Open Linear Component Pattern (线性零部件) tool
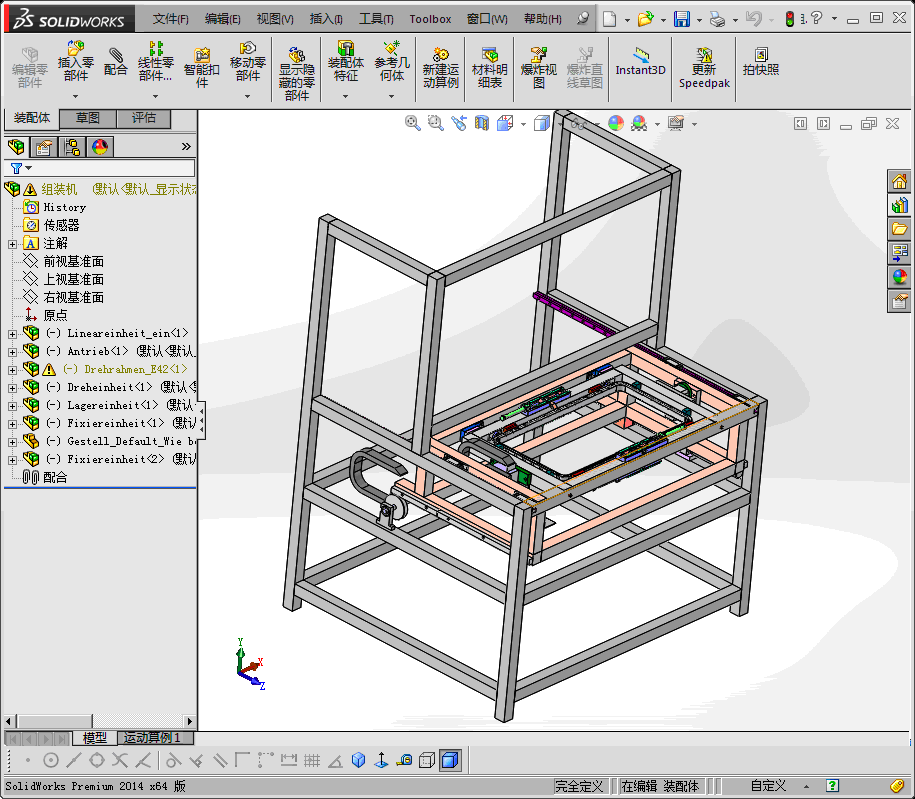 [x=155, y=62]
